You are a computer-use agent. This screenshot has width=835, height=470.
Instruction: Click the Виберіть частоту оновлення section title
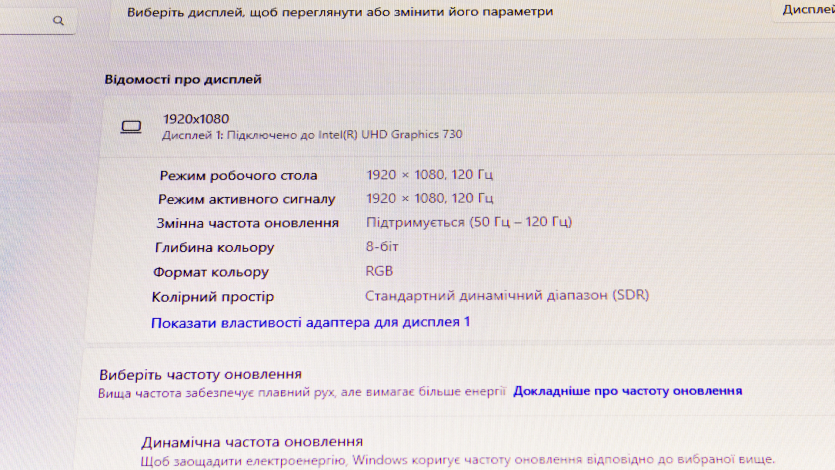click(200, 374)
